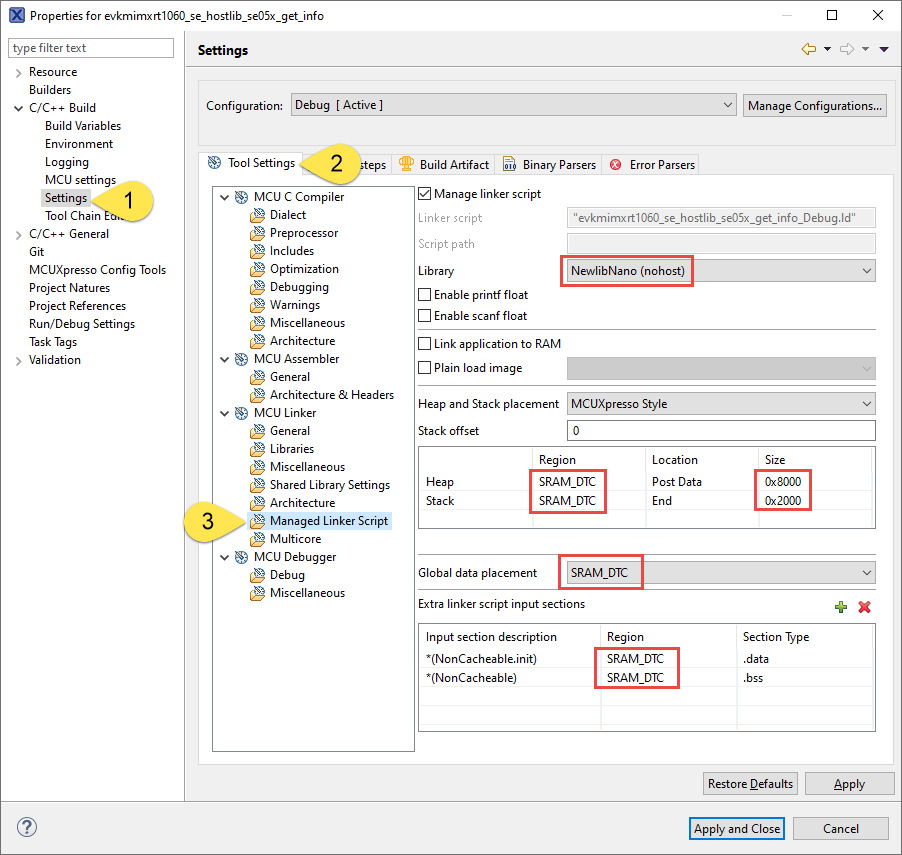Image resolution: width=902 pixels, height=855 pixels.
Task: Open the help icon at bottom left
Action: (x=26, y=827)
